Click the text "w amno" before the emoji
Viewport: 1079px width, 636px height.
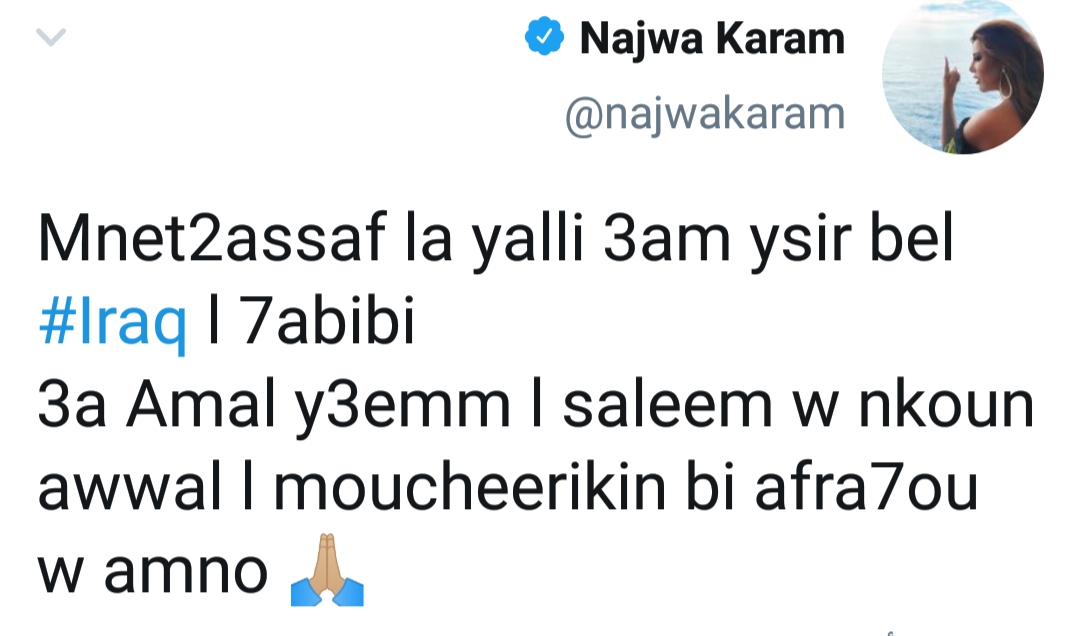point(153,573)
